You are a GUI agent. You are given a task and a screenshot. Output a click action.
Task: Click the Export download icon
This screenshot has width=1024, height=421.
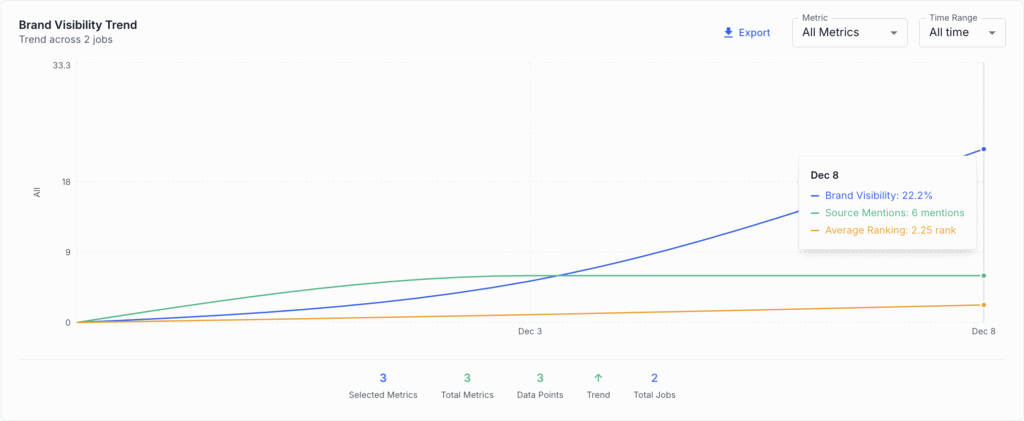tap(728, 33)
